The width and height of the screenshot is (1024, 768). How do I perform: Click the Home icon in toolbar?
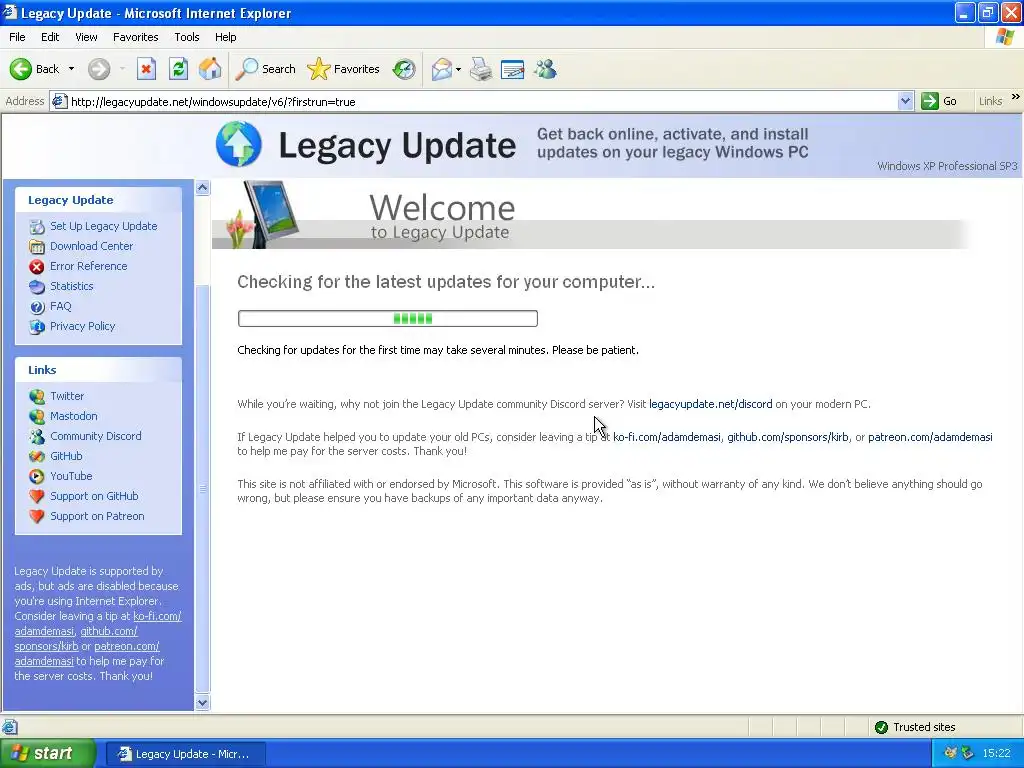coord(210,69)
